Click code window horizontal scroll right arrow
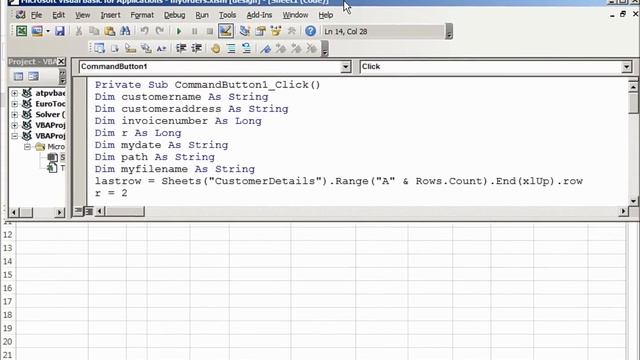The height and width of the screenshot is (360, 640). tap(623, 211)
